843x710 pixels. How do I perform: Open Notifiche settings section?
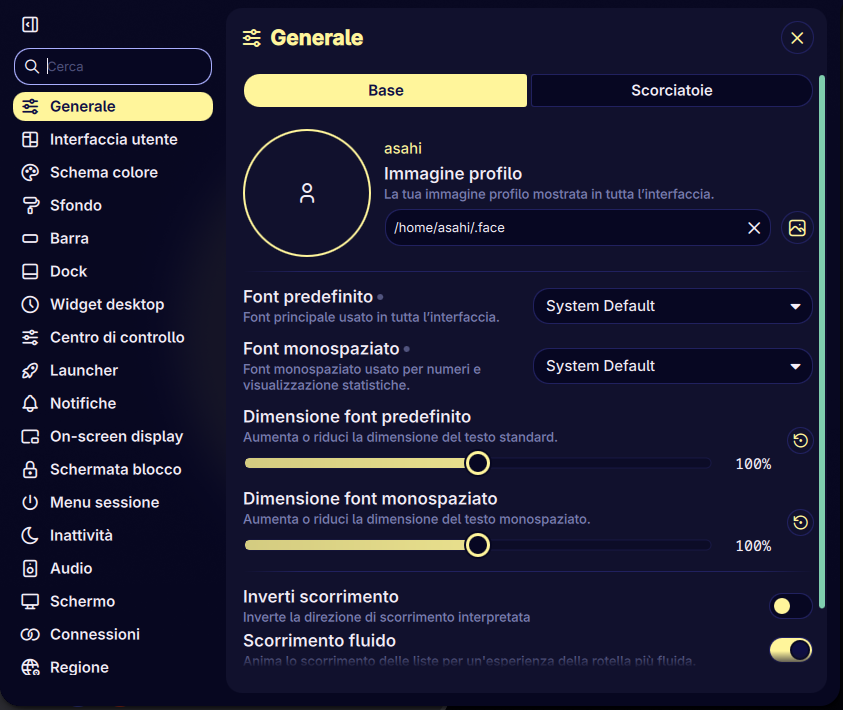[113, 403]
